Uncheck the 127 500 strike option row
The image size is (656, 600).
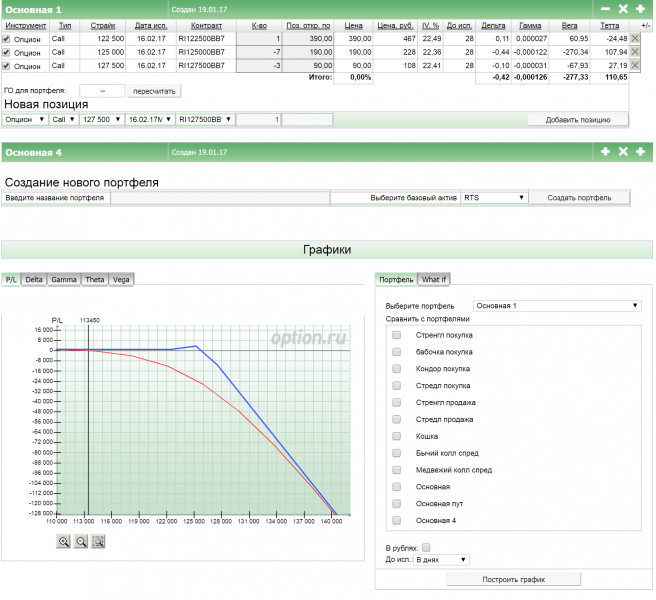(6, 66)
